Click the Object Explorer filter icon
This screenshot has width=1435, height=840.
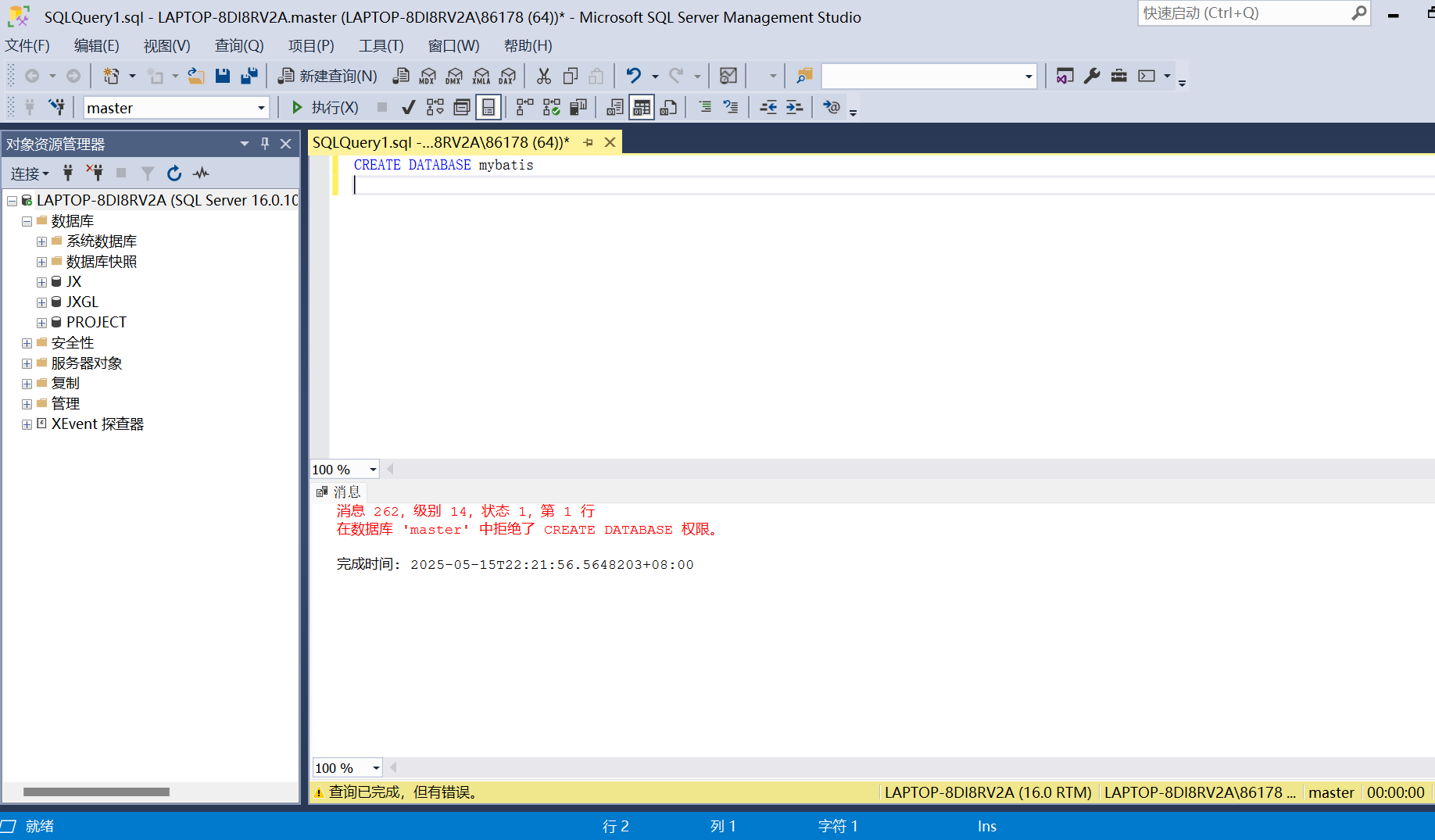coord(148,173)
